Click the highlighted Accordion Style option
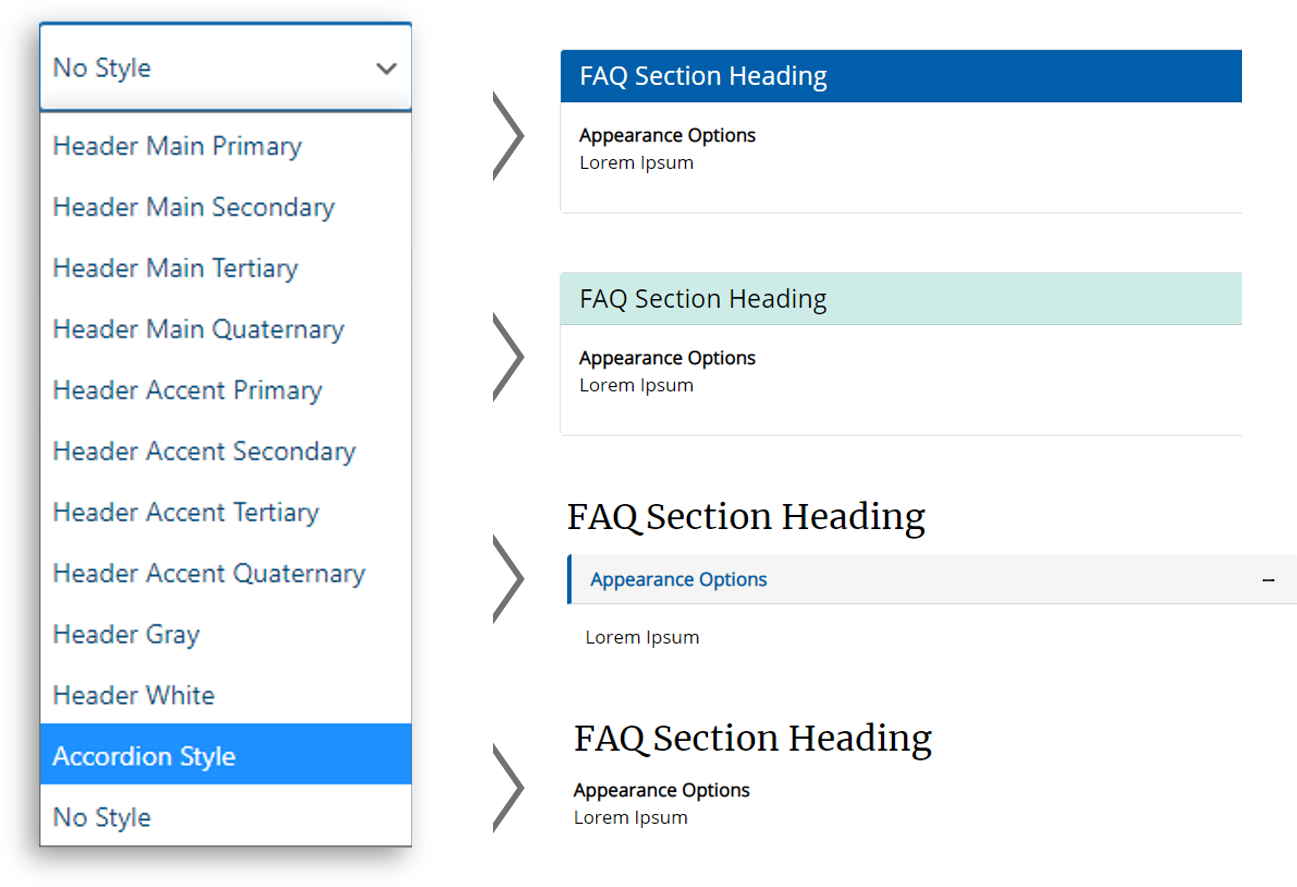Image resolution: width=1297 pixels, height=887 pixels. 143,756
